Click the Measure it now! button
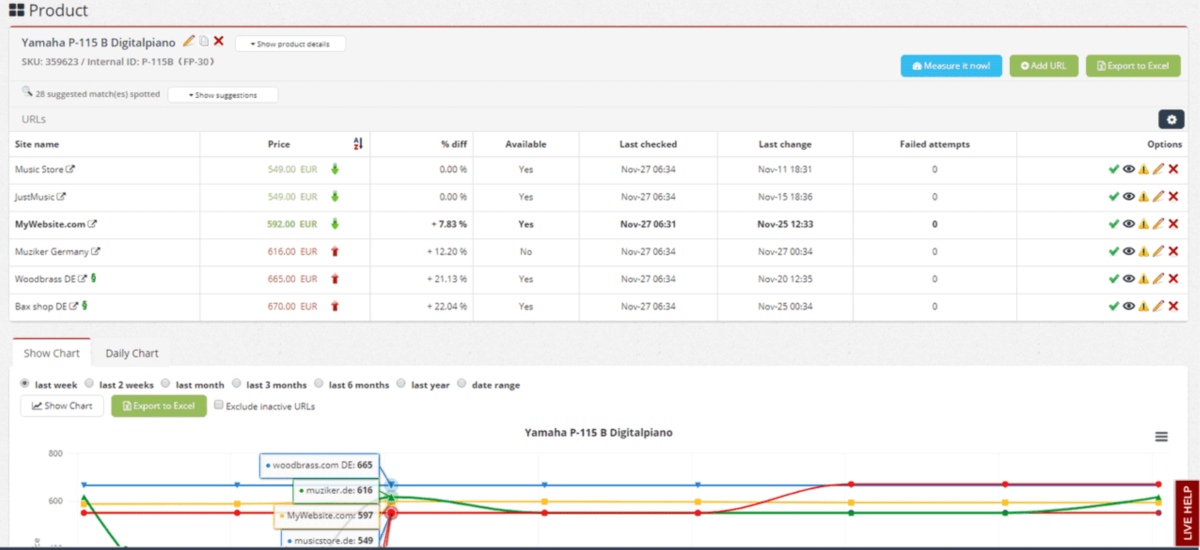Viewport: 1200px width, 550px height. 951,66
